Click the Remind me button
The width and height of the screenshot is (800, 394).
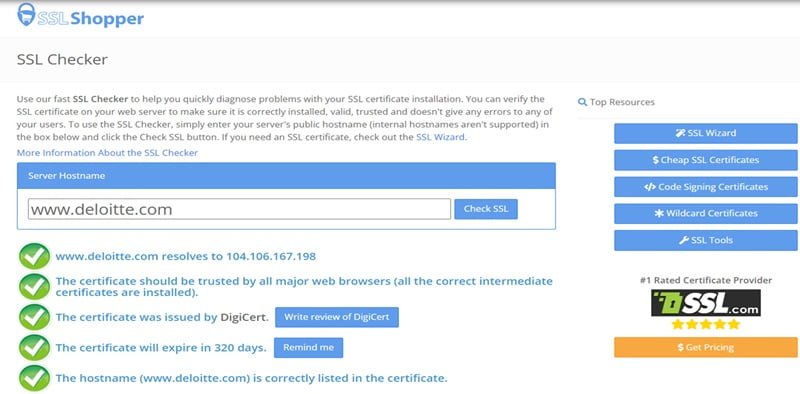coord(308,348)
